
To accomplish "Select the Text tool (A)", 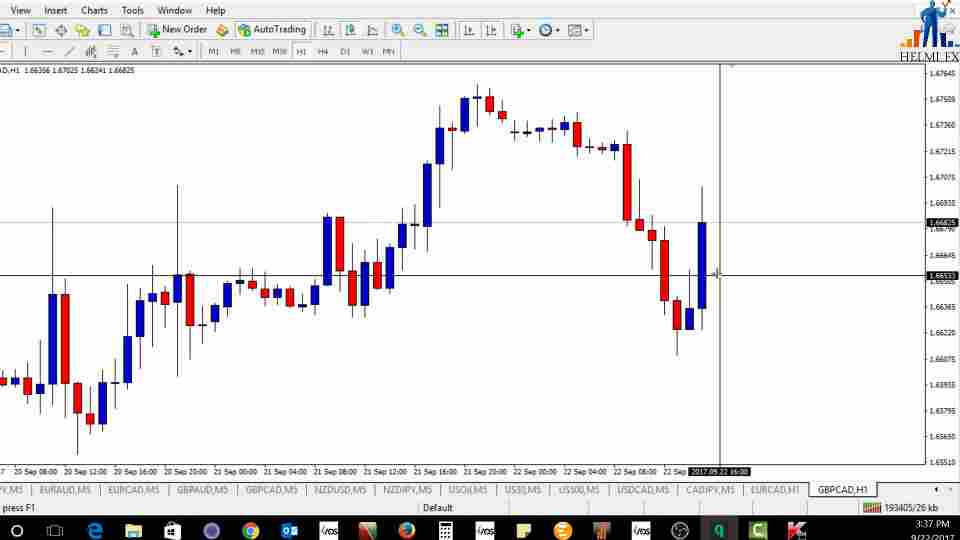I will (135, 51).
